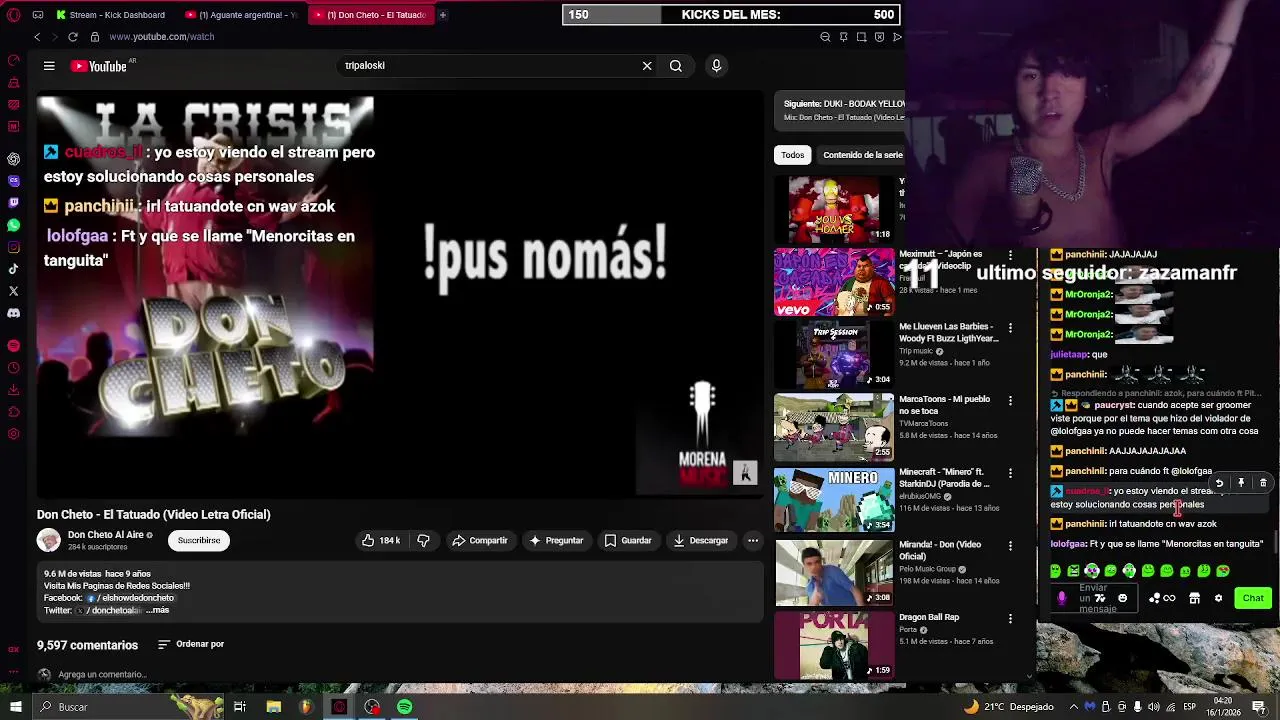The image size is (1280, 720).
Task: Click the pixelated avatar overlay on the video
Action: 746,473
